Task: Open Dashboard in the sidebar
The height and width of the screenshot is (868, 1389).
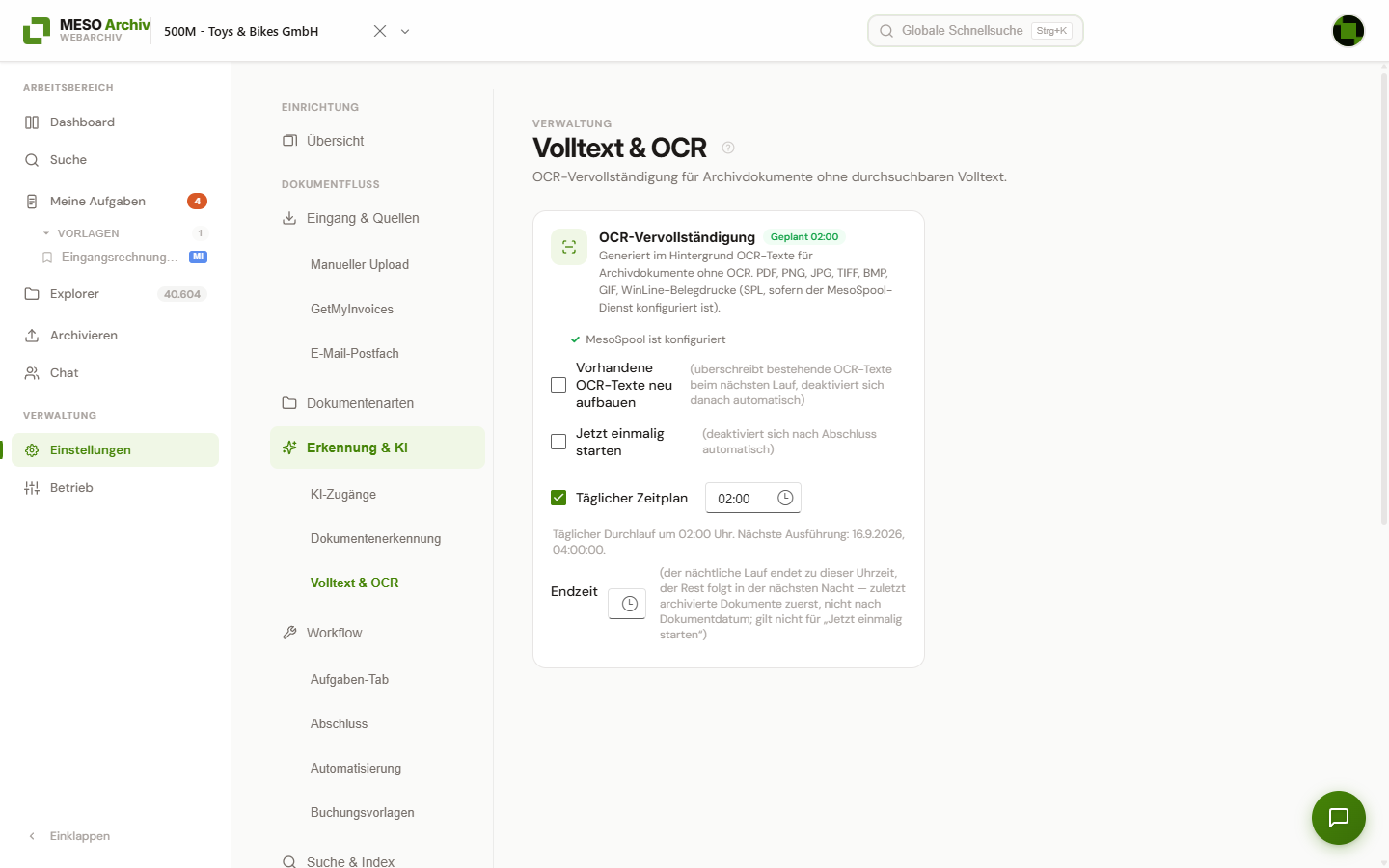Action: [116, 122]
